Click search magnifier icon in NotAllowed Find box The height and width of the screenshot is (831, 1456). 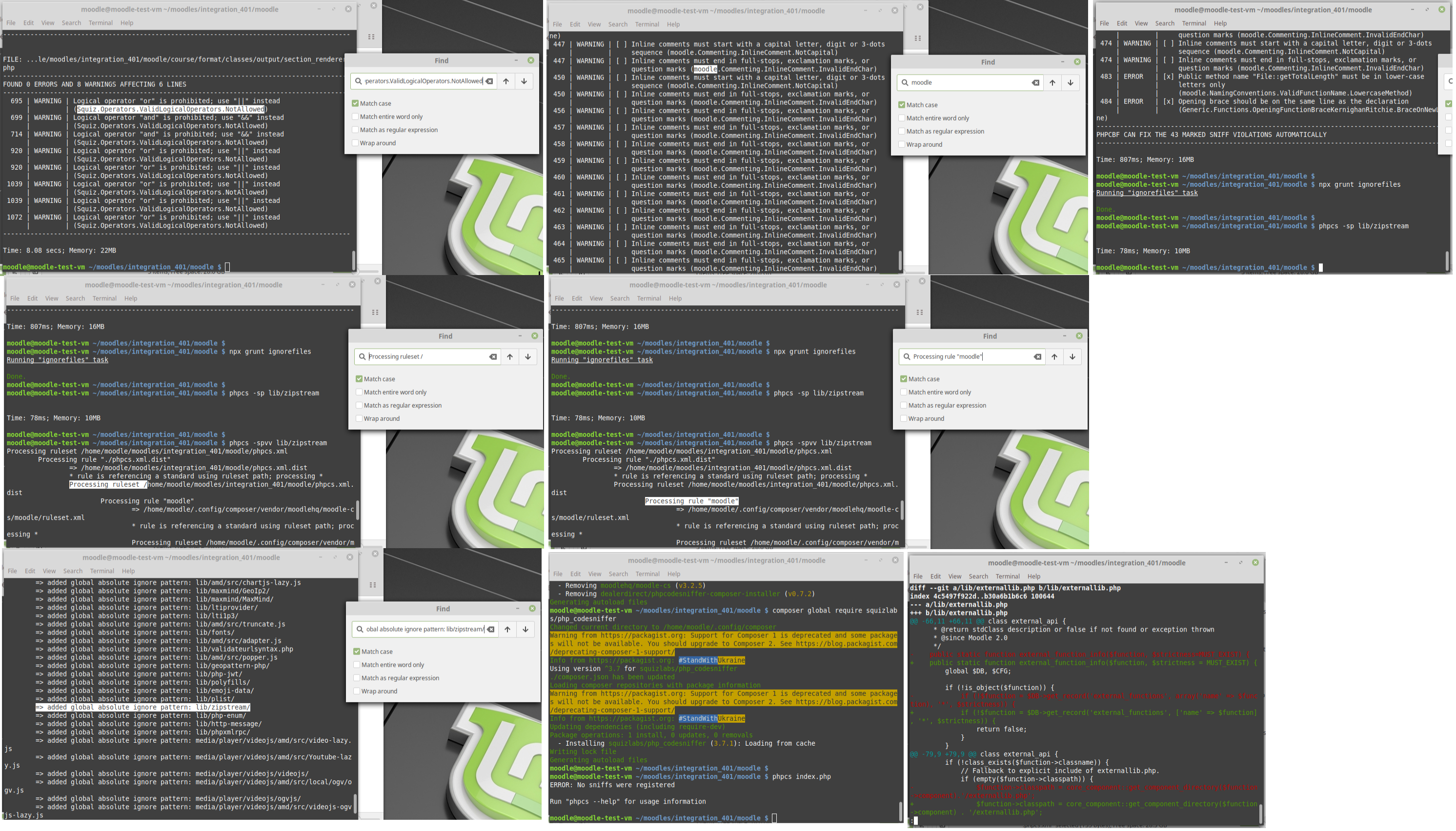358,81
